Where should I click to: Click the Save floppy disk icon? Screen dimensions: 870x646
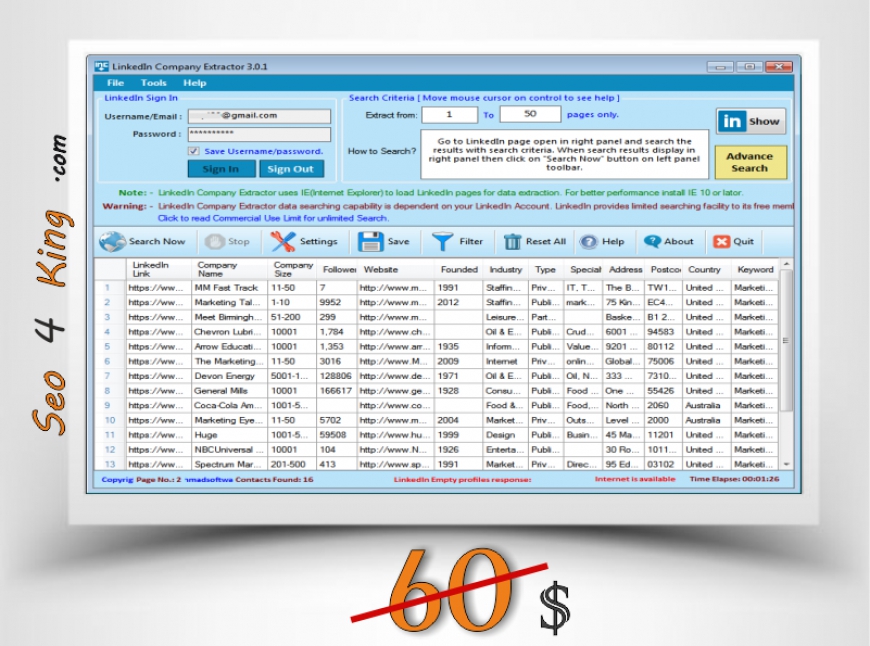370,241
